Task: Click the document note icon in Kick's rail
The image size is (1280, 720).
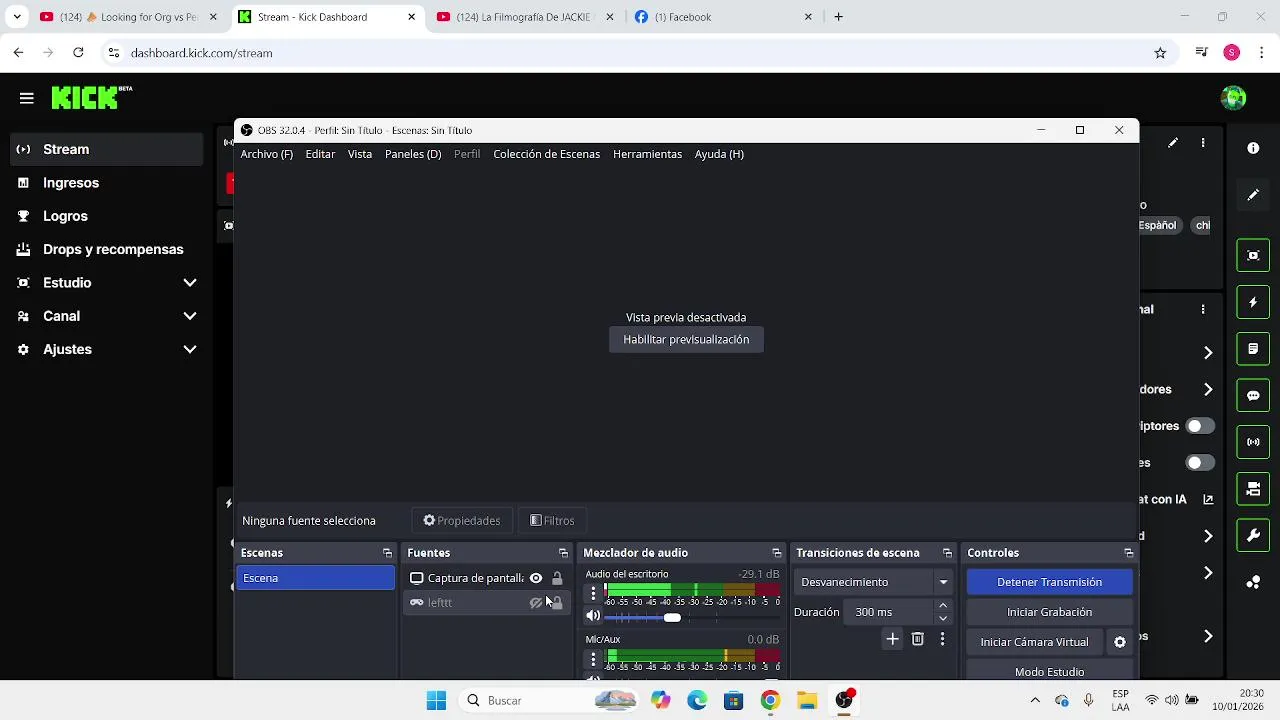Action: click(1253, 349)
